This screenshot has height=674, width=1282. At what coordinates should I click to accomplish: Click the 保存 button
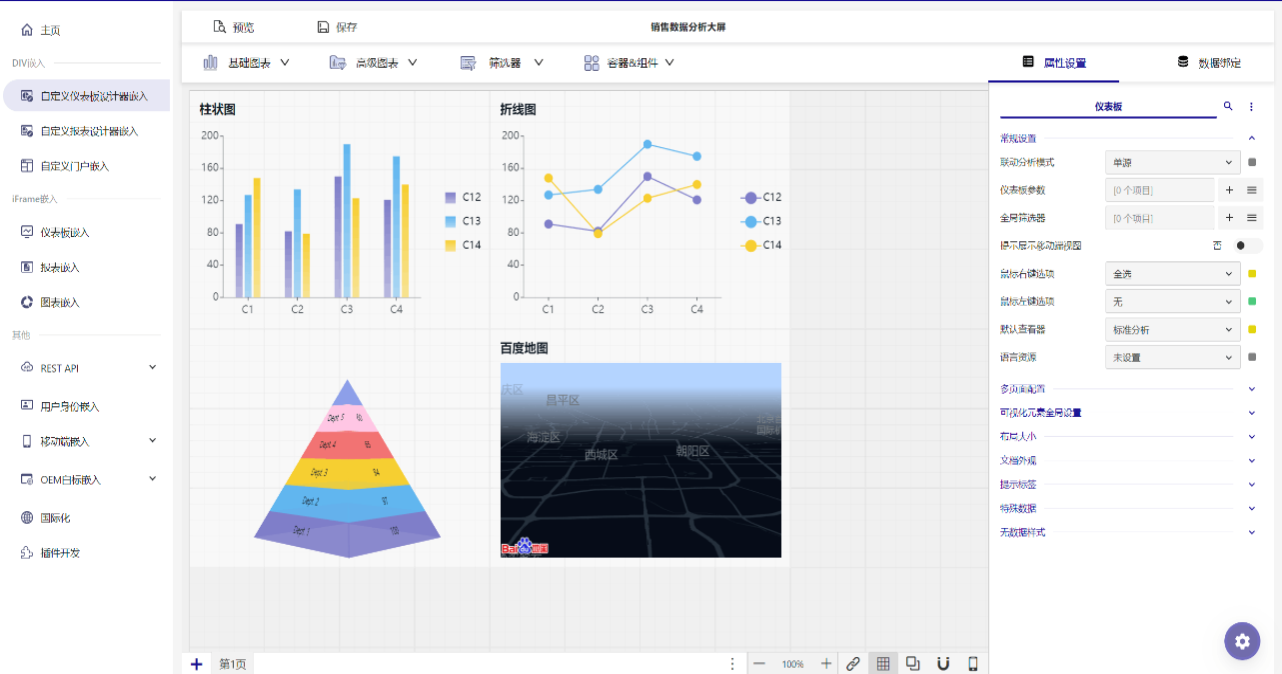point(337,27)
